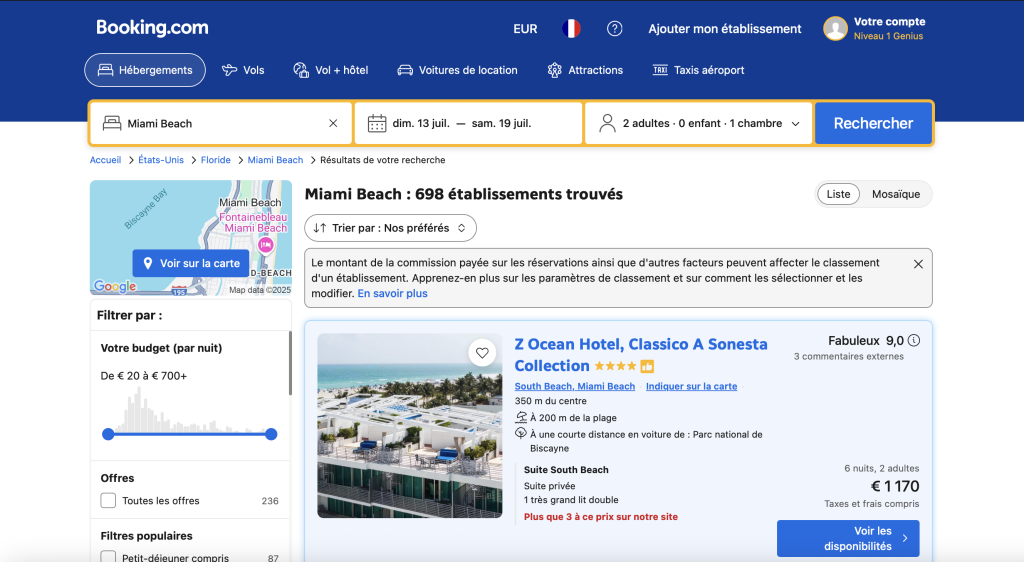Click the rating info icon beside 9,0
Viewport: 1024px width, 562px height.
click(x=914, y=340)
